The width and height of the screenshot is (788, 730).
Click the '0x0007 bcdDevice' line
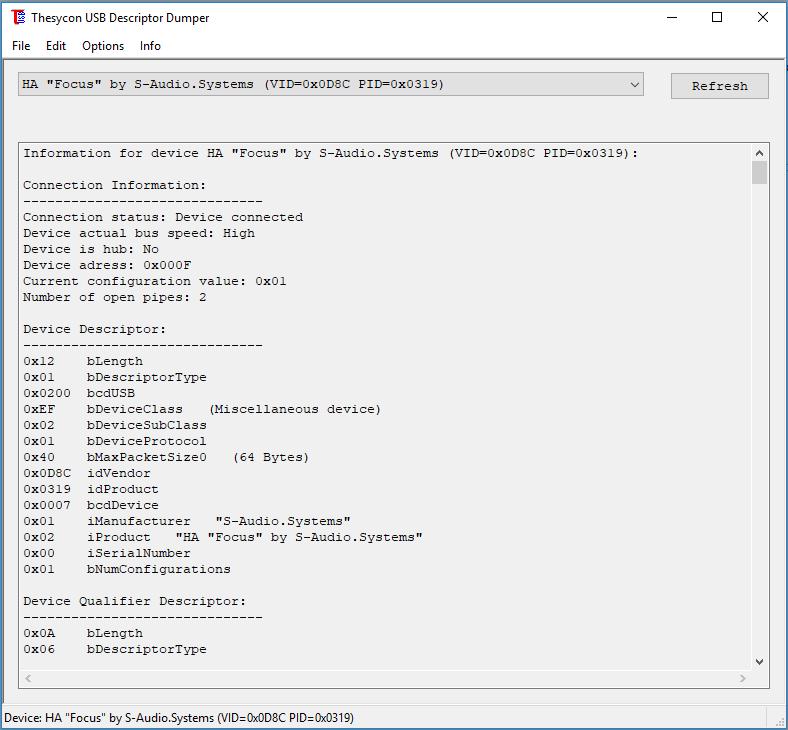pos(91,505)
